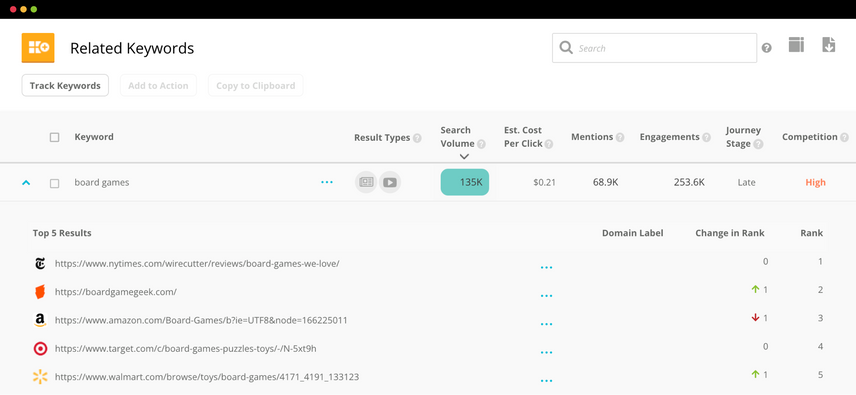Viewport: 856px width, 395px height.
Task: Click Add to Action button
Action: (158, 86)
